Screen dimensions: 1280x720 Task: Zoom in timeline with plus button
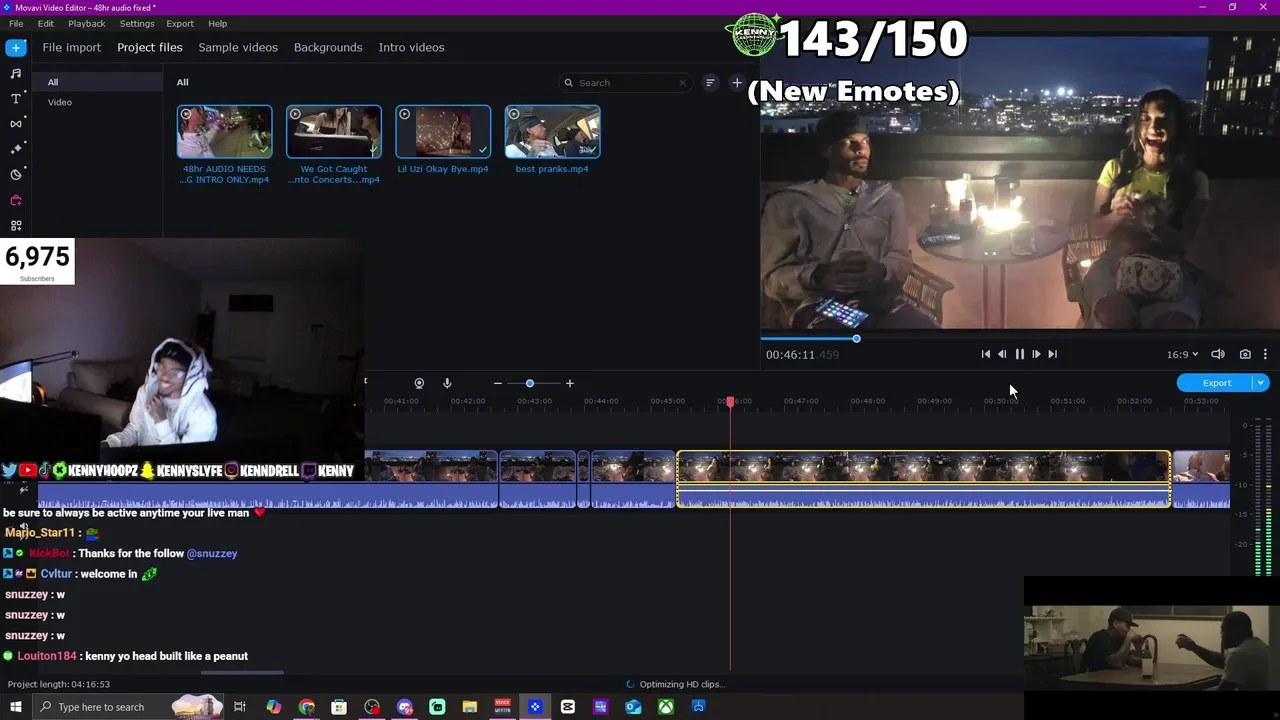[x=570, y=383]
